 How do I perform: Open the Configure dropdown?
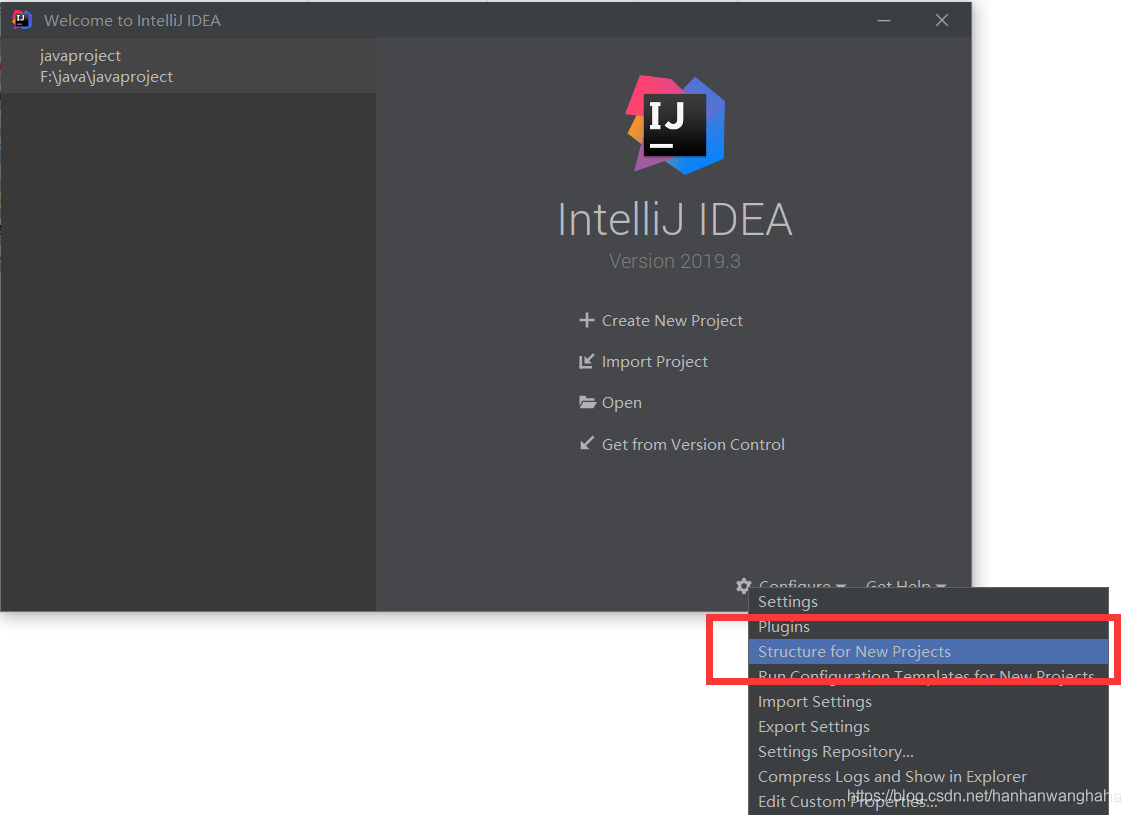click(795, 586)
